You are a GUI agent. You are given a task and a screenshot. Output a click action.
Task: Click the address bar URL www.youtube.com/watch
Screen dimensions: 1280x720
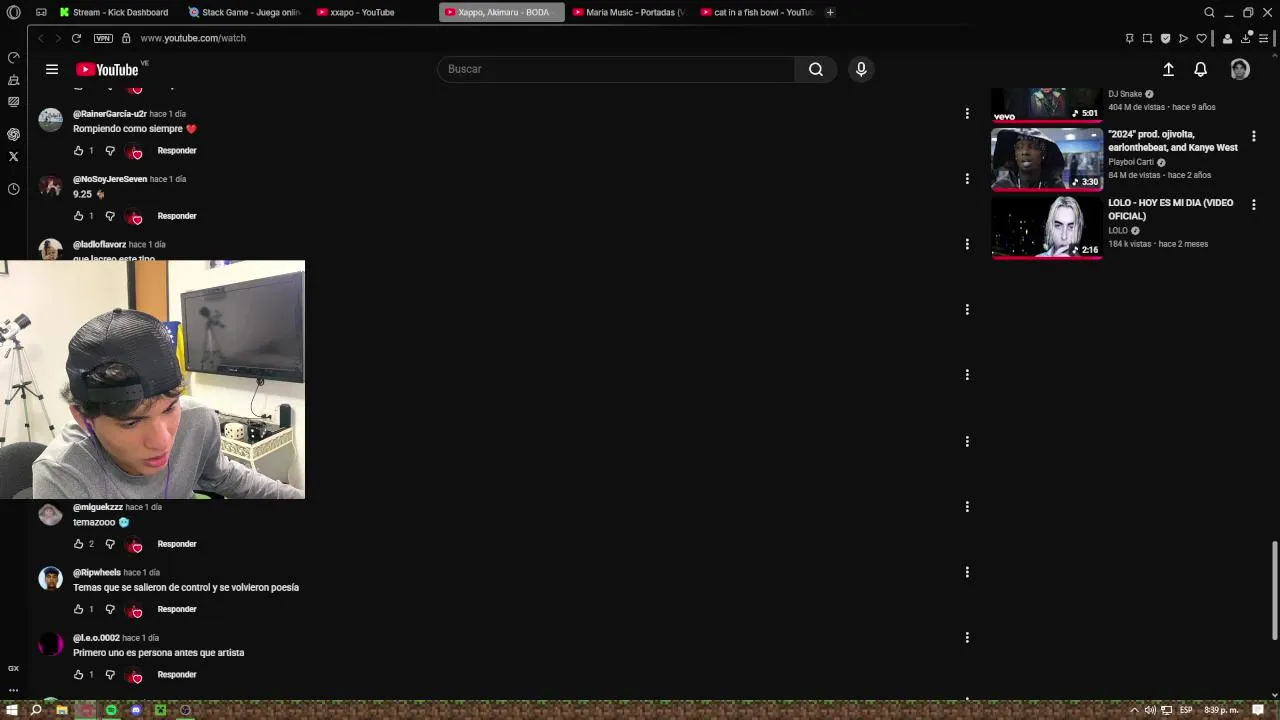click(x=193, y=38)
